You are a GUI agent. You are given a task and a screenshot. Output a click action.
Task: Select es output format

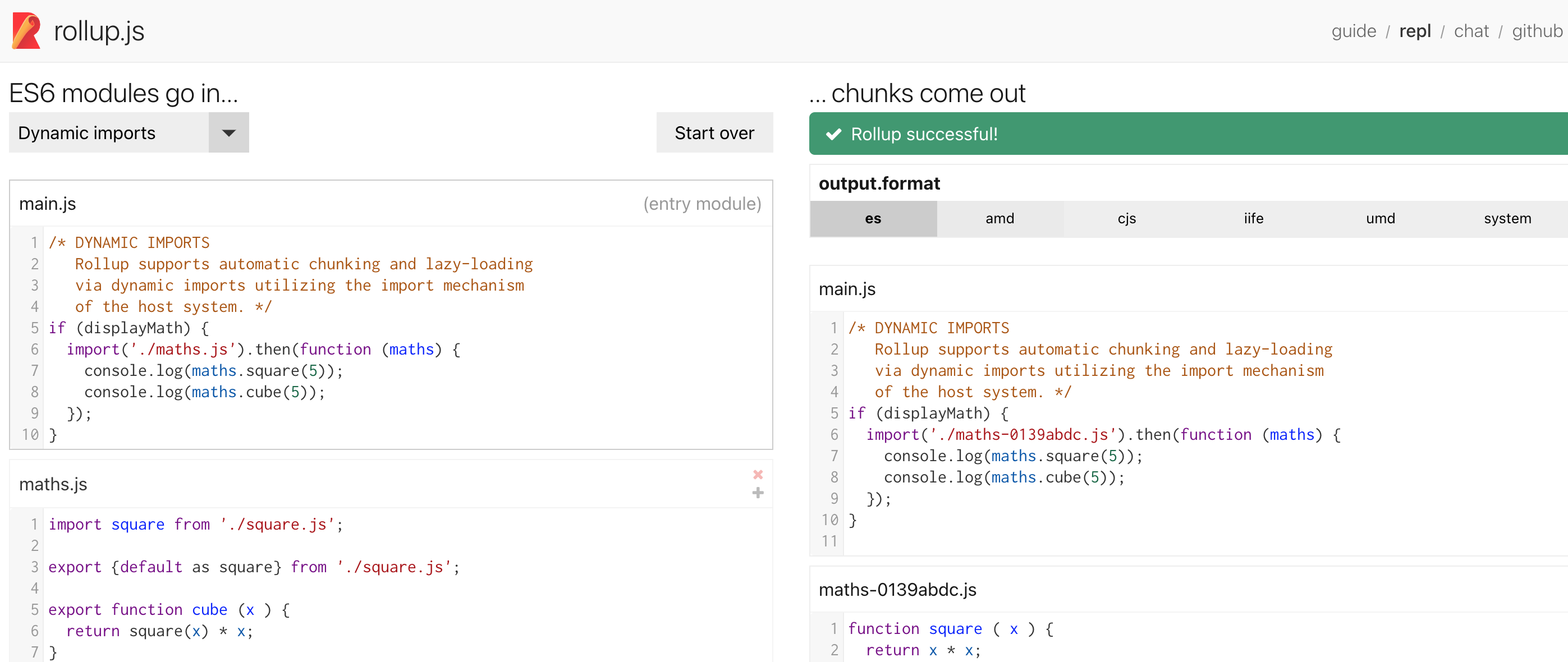pyautogui.click(x=872, y=218)
